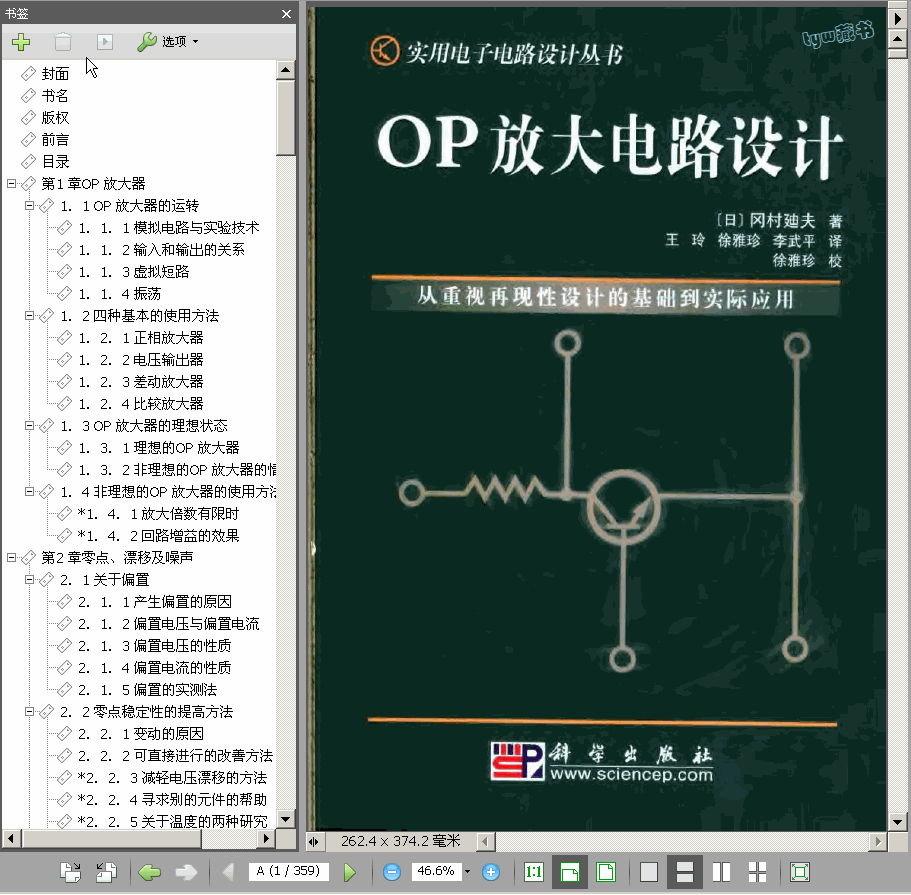Click bookmarks panel horizontal scroll-right arrow
The width and height of the screenshot is (911, 895).
click(266, 839)
